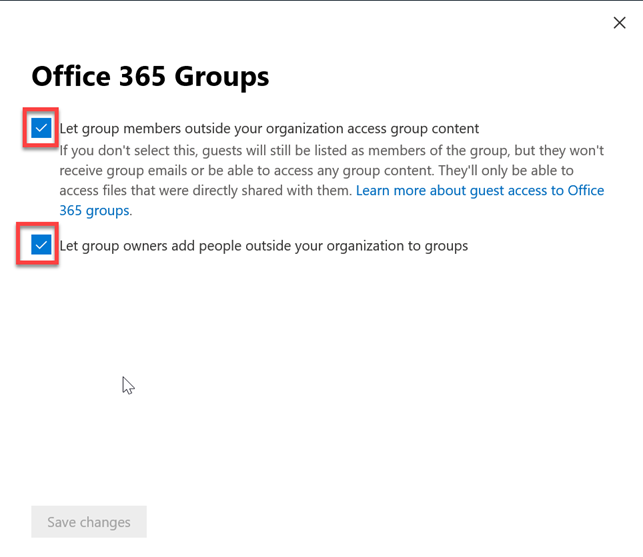Click 'Let group owners add people' label
Image resolution: width=643 pixels, height=557 pixels.
coord(264,246)
